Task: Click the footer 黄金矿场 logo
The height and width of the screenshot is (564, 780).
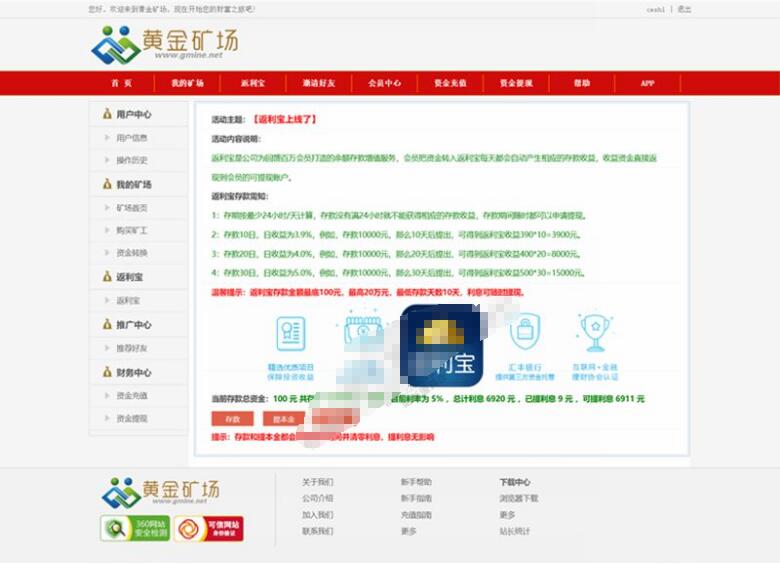Action: click(x=161, y=492)
